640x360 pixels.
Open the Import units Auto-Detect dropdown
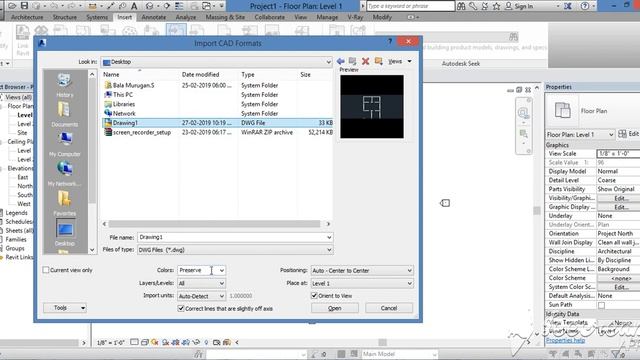click(x=202, y=296)
